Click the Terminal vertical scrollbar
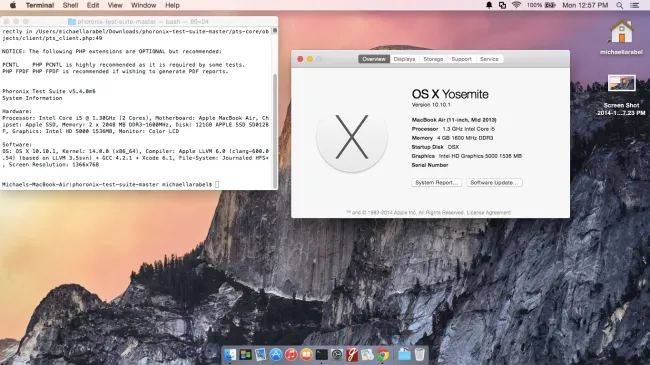This screenshot has width=650, height=365. (274, 131)
